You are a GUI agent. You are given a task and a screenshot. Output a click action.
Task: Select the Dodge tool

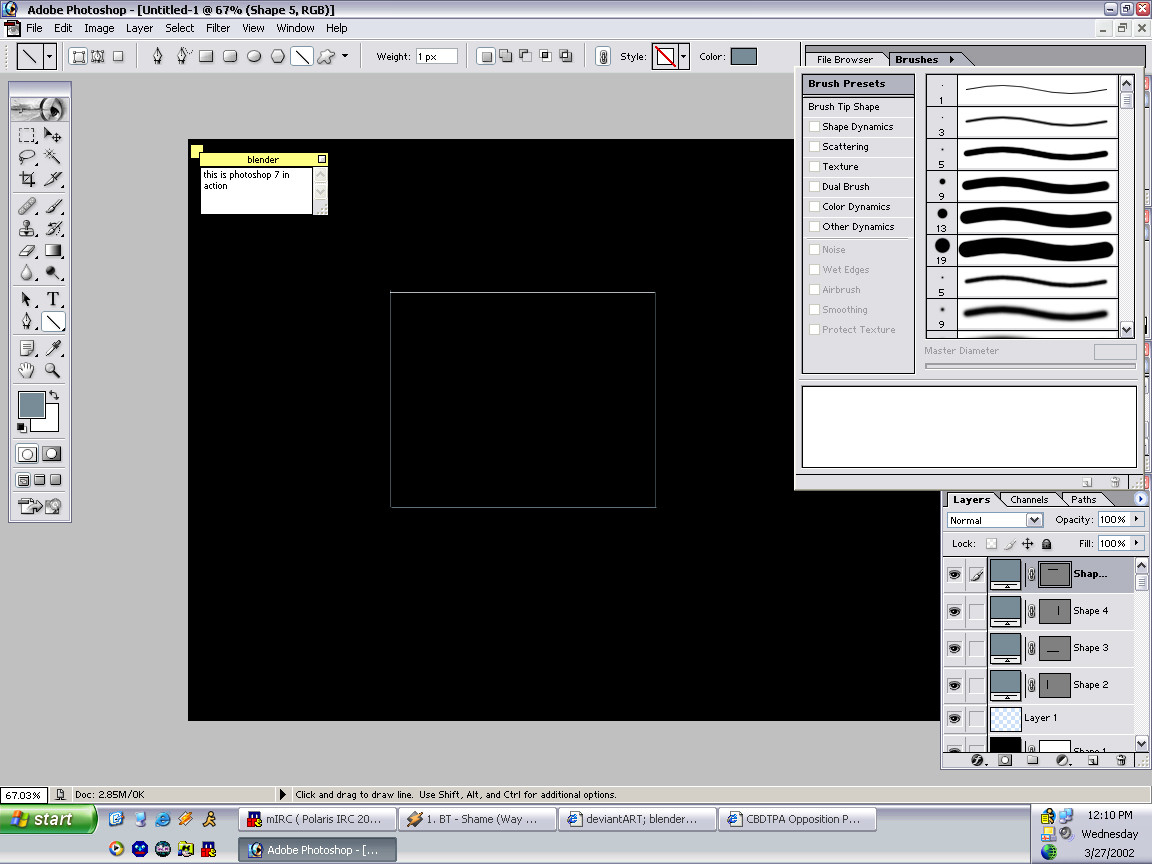53,273
